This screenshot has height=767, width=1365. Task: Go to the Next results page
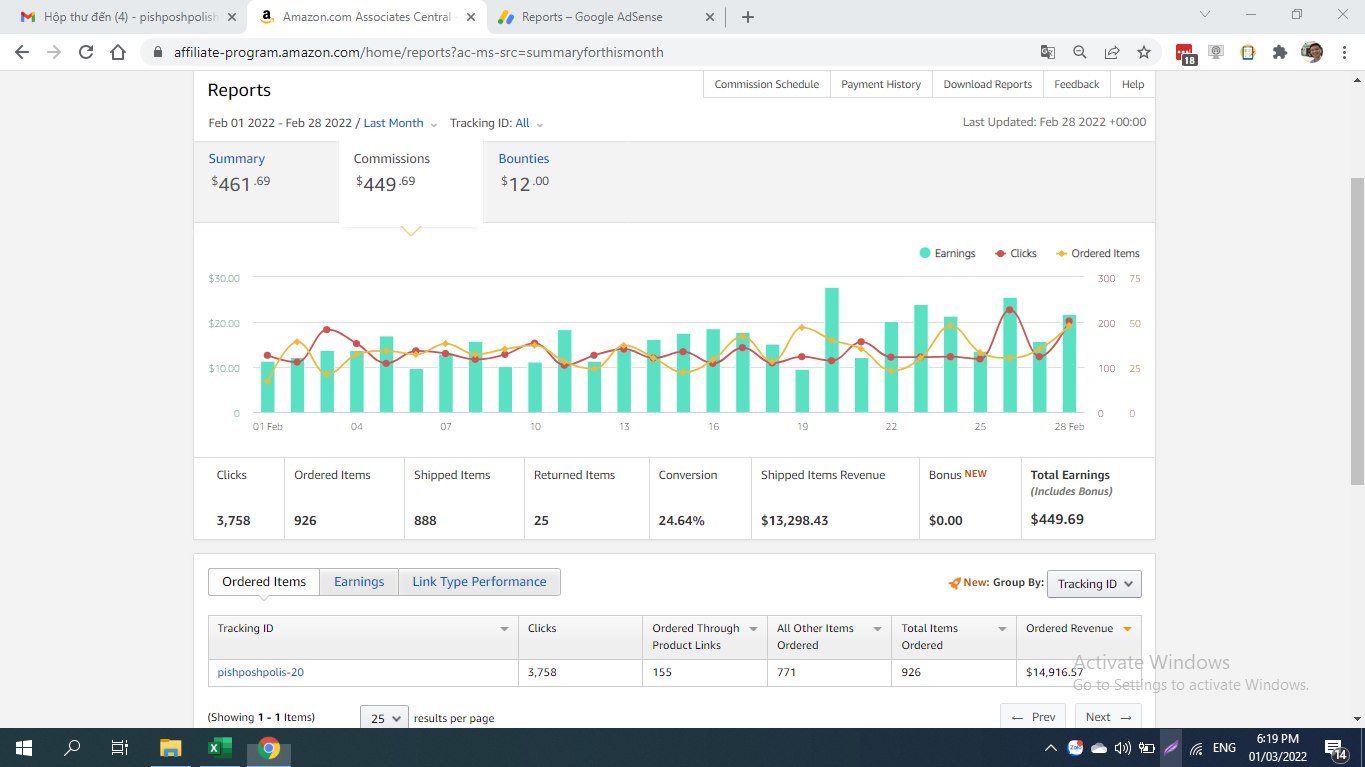1108,717
